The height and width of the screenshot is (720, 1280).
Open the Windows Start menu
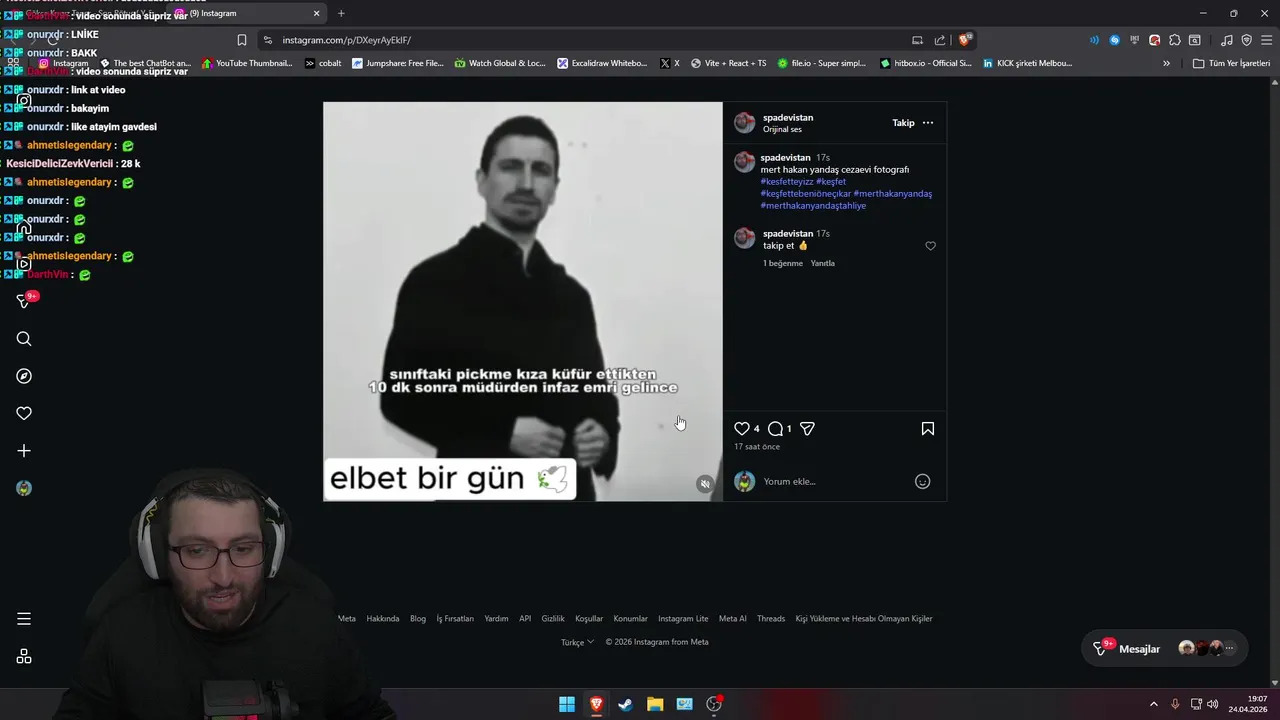click(567, 704)
